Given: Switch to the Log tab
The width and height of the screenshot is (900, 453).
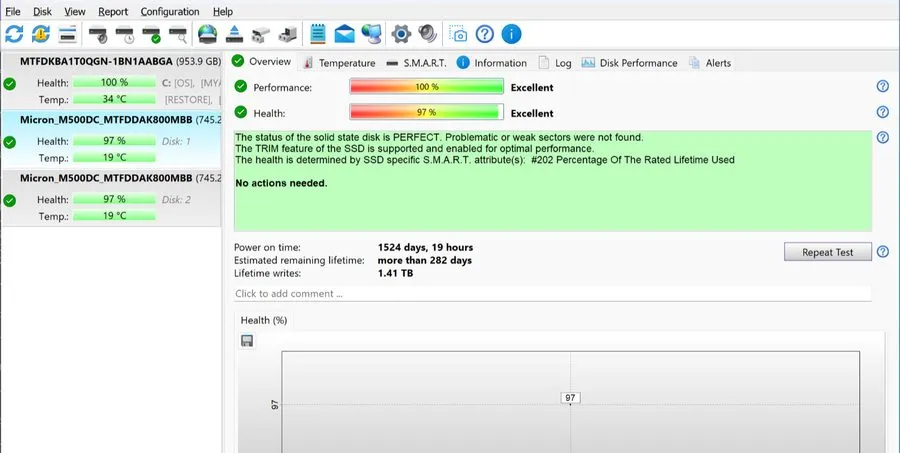Looking at the screenshot, I should (x=555, y=63).
